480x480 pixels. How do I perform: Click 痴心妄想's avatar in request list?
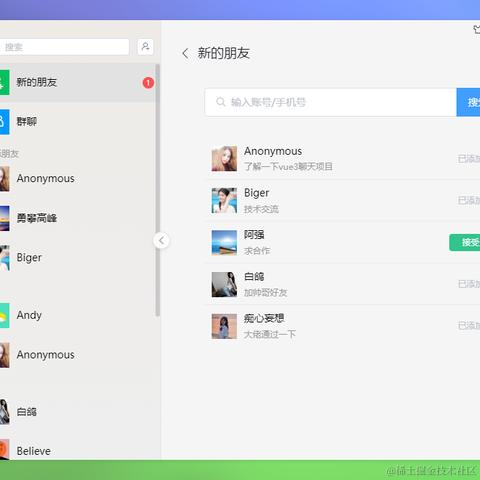coord(224,326)
